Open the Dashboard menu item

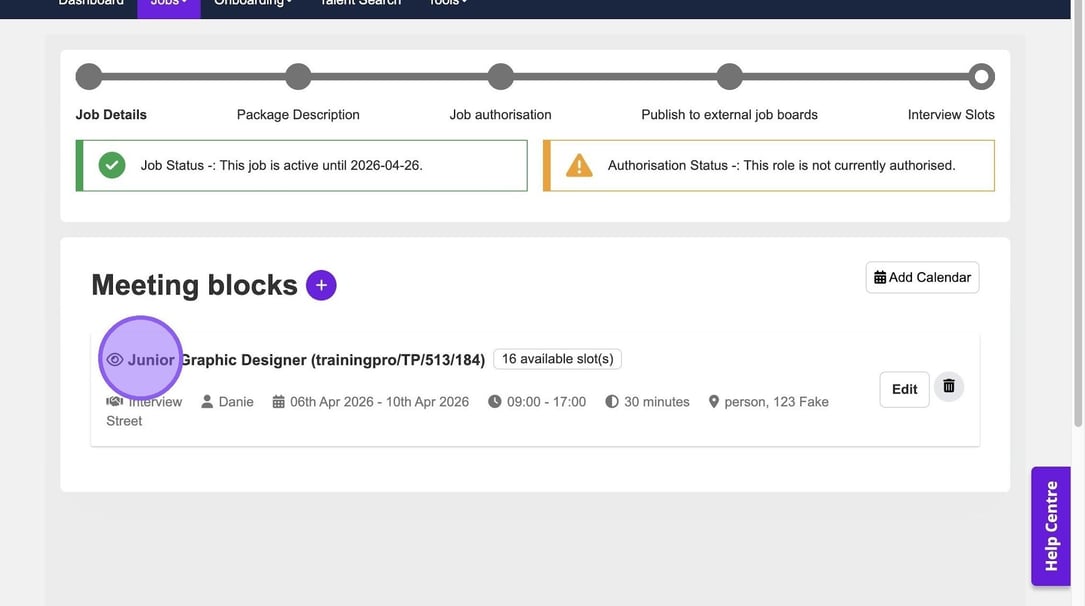91,4
